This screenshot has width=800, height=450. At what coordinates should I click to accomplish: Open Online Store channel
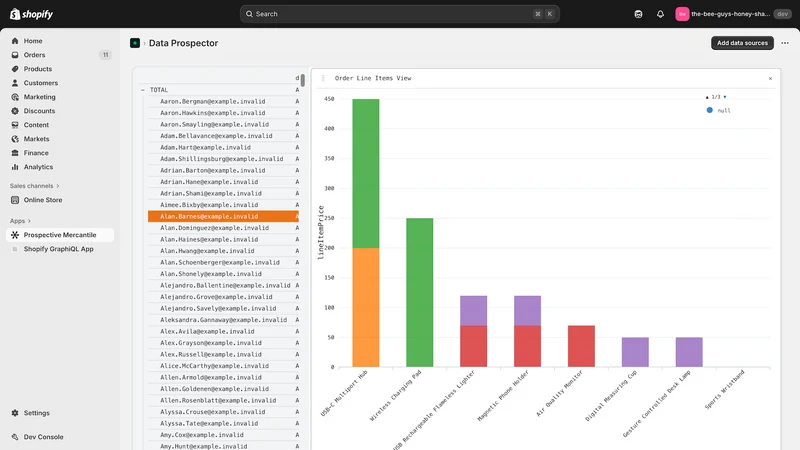(60, 200)
